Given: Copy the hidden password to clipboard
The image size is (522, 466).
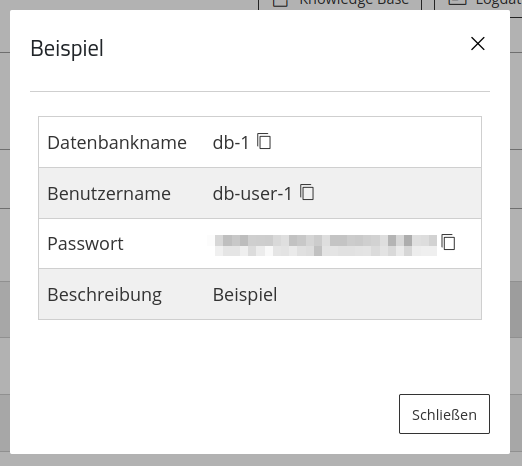Looking at the screenshot, I should tap(448, 242).
